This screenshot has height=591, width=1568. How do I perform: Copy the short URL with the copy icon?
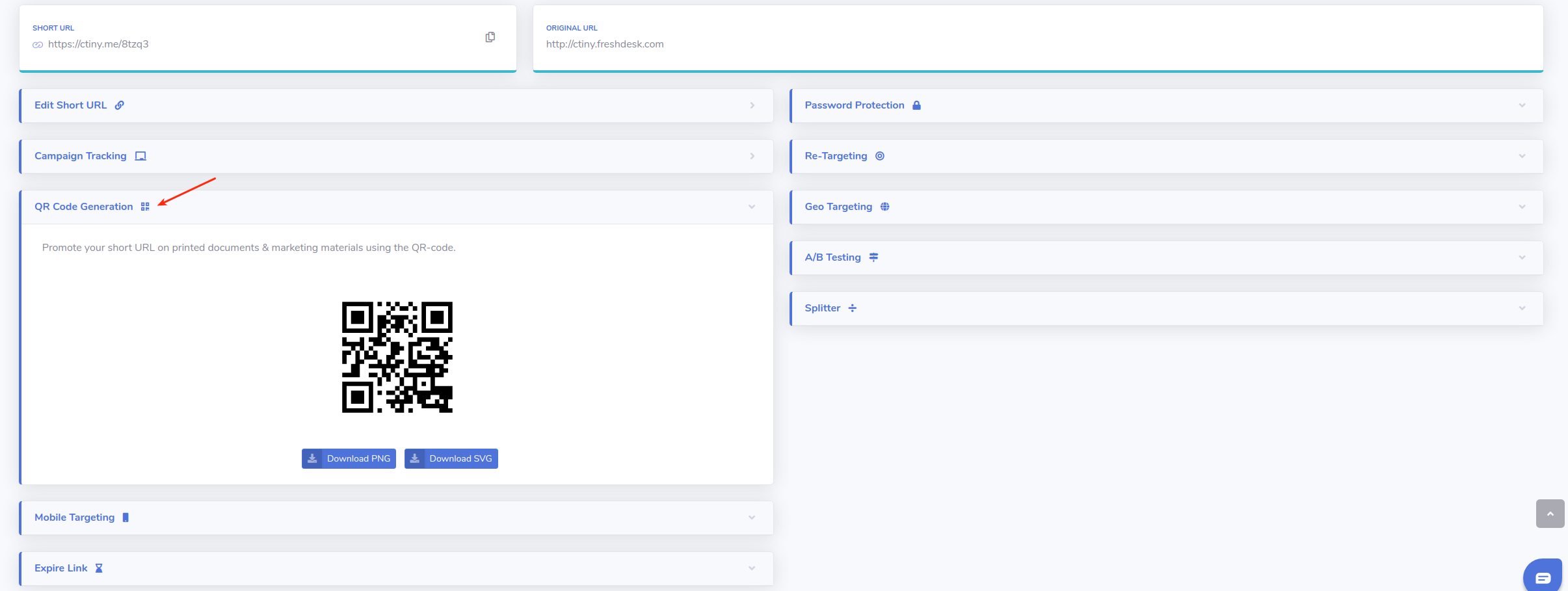point(490,37)
